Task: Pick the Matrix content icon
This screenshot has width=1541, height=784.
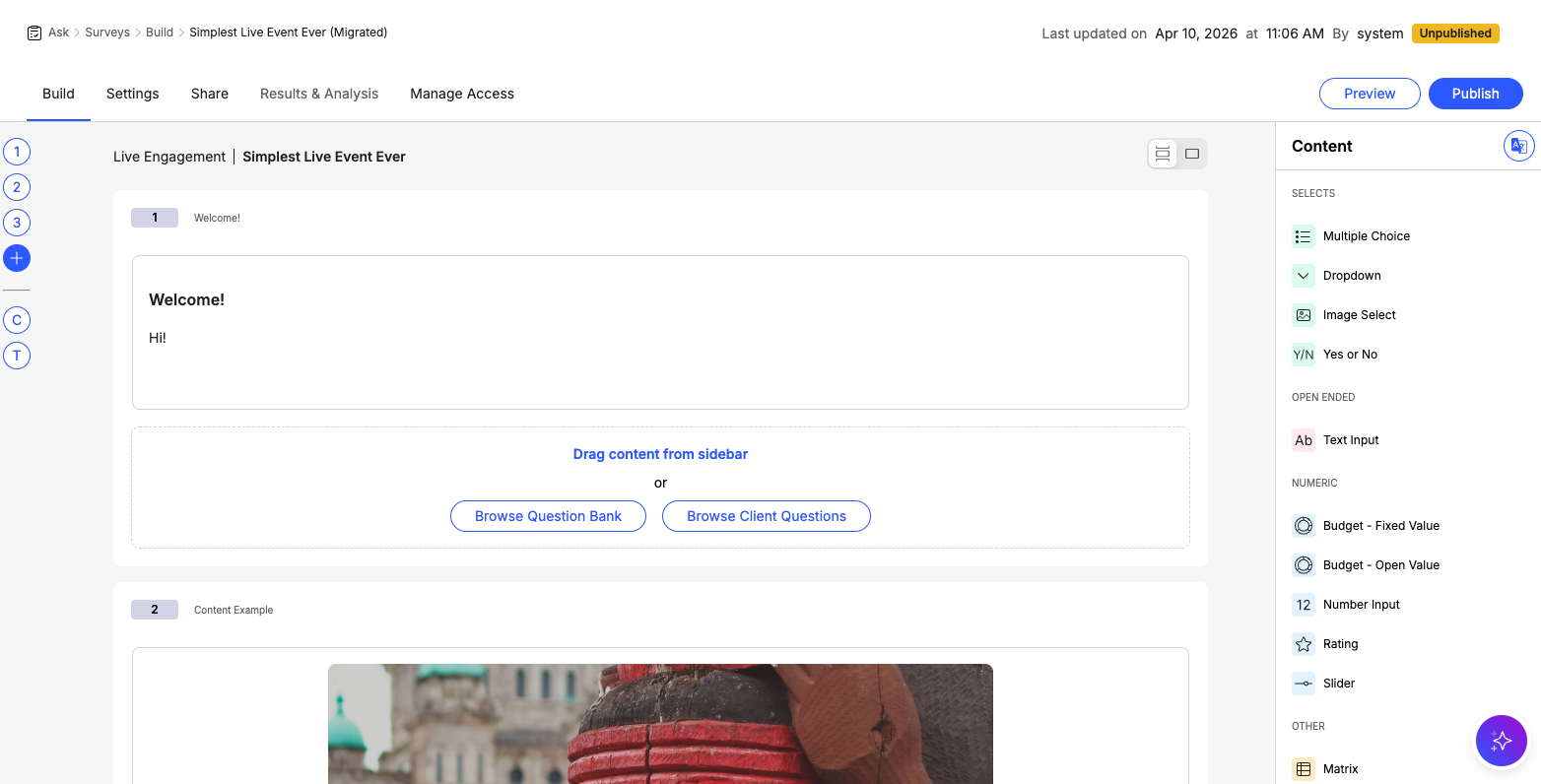Action: pos(1304,769)
